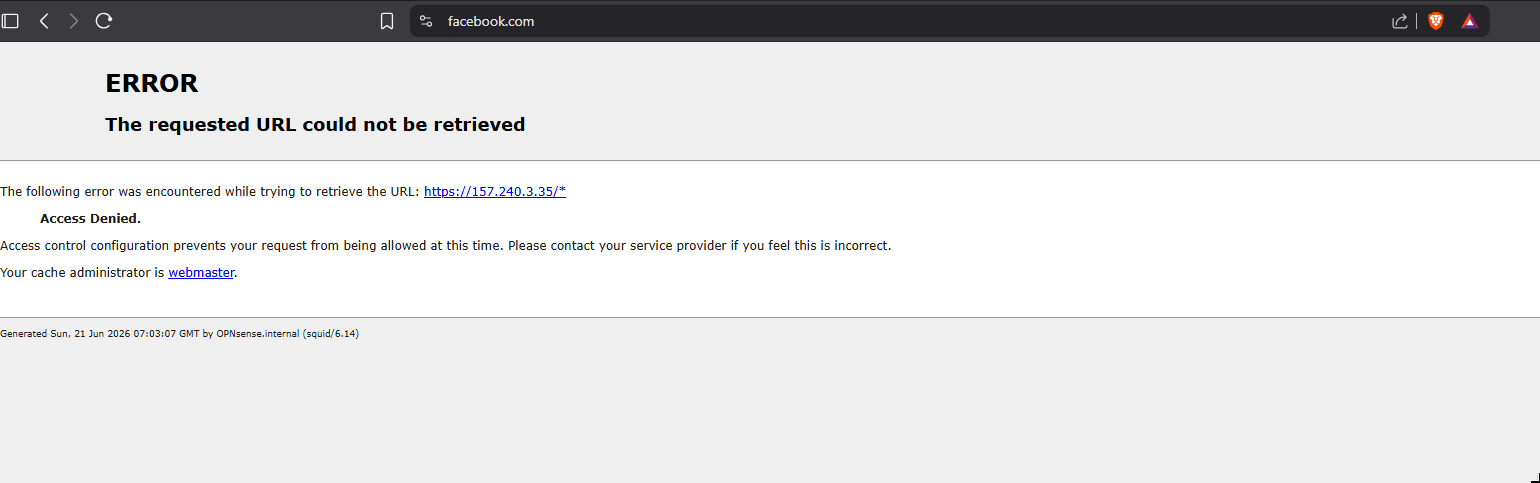
Task: Go back using the left arrow
Action: tap(44, 21)
